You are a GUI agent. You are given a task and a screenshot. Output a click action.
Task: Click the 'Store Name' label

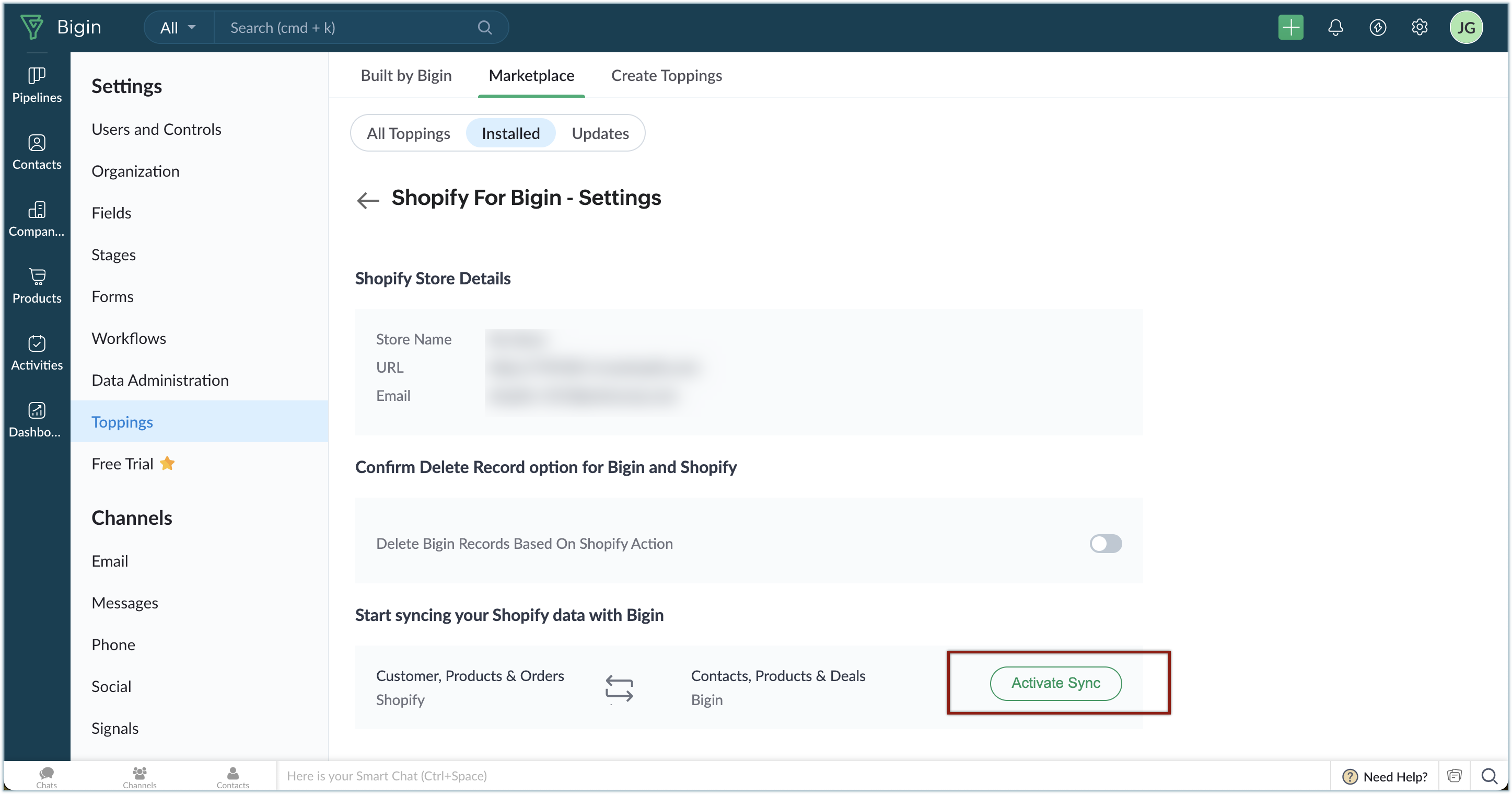(413, 339)
